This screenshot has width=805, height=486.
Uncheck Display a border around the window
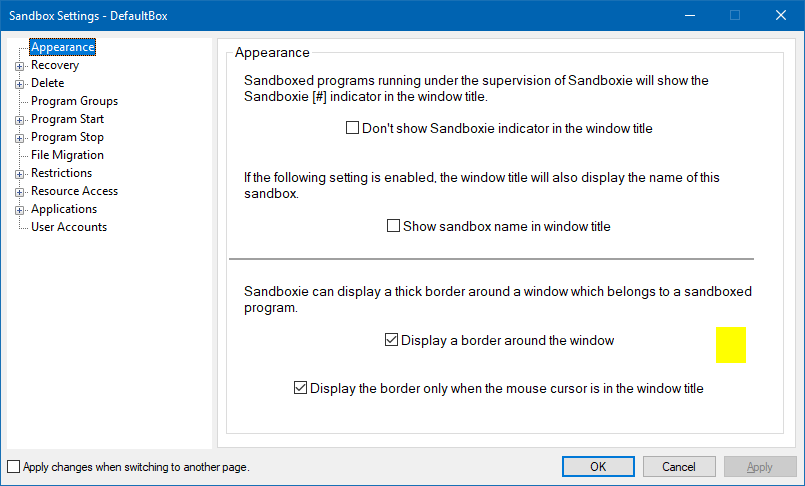point(391,340)
